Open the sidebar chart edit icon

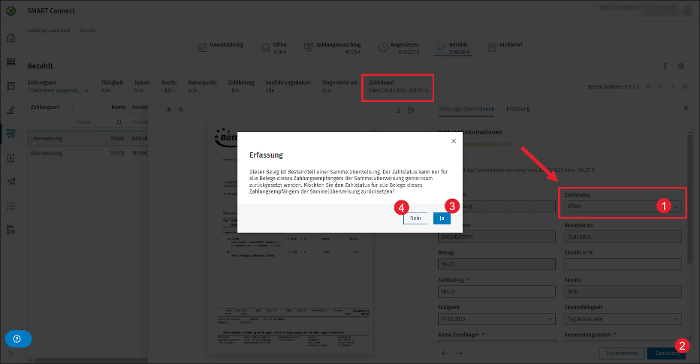pos(11,110)
